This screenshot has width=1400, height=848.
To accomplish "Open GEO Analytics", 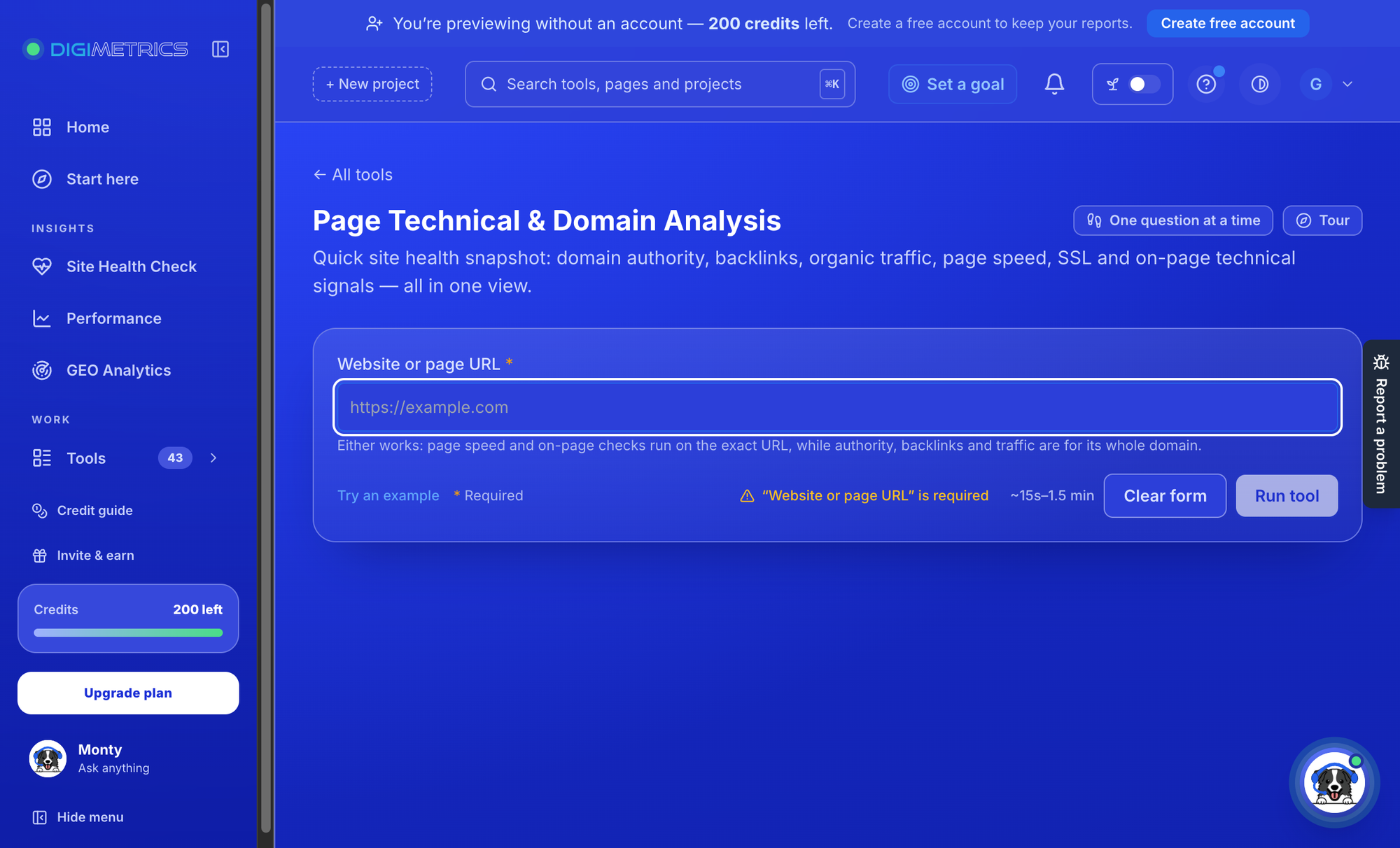I will [x=128, y=370].
